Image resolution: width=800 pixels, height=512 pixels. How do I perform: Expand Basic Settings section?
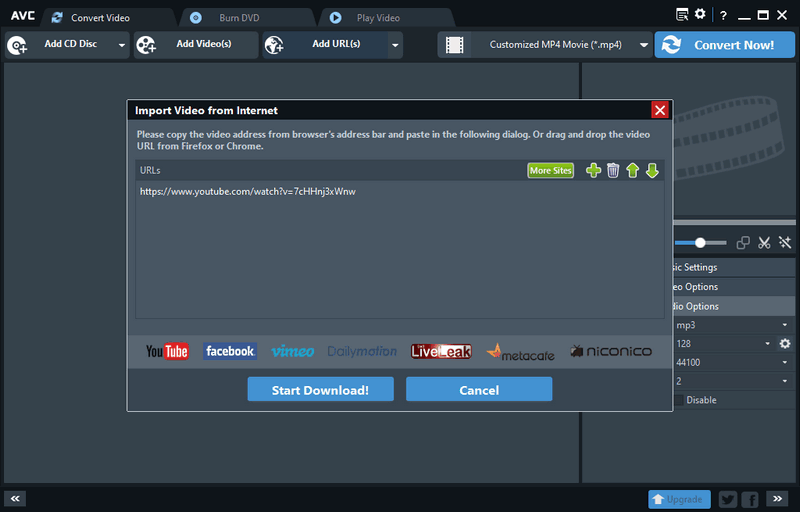point(734,267)
